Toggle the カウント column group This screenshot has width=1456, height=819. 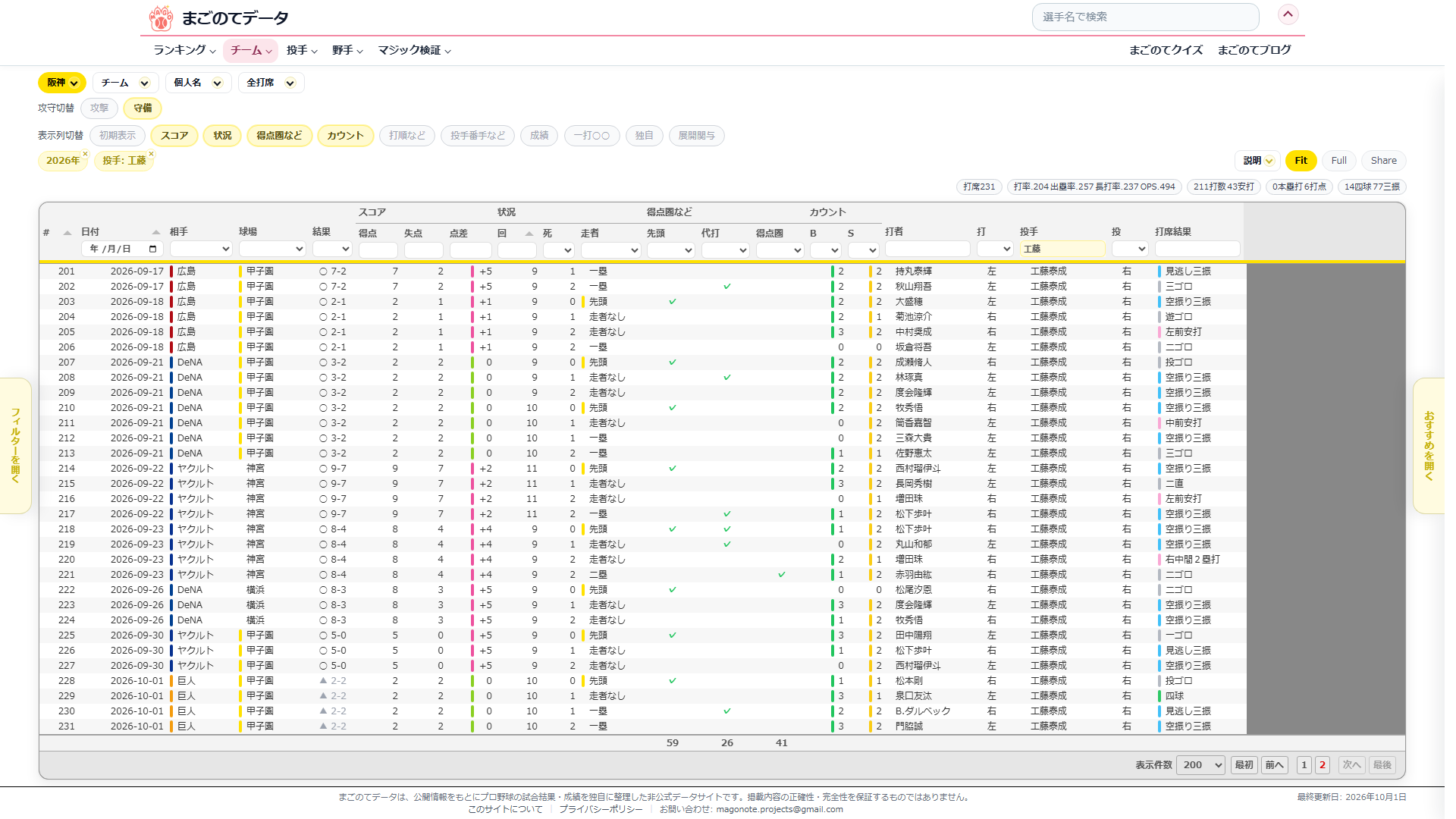click(345, 136)
